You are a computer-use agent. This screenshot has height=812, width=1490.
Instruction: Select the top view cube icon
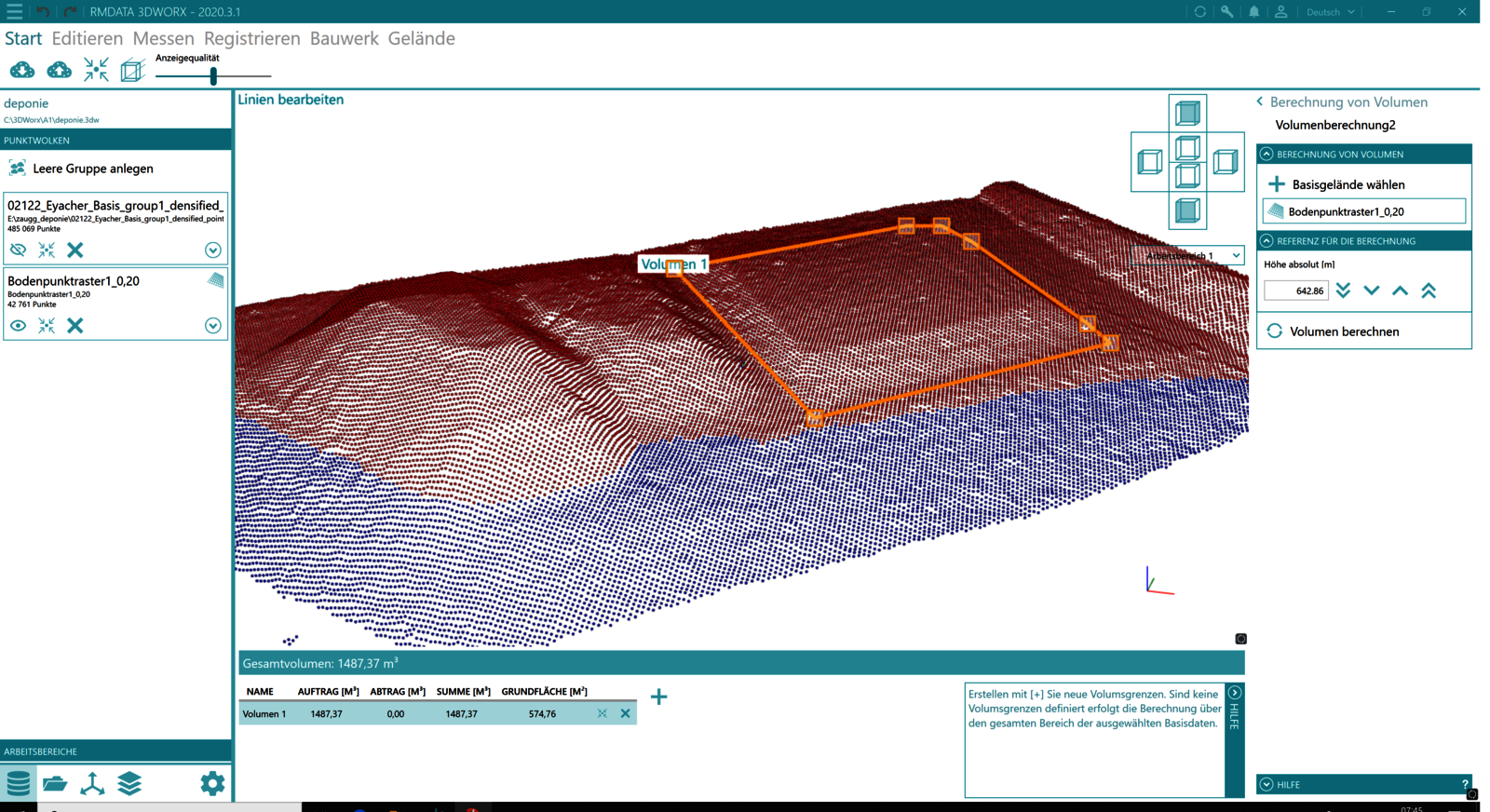click(x=1187, y=114)
